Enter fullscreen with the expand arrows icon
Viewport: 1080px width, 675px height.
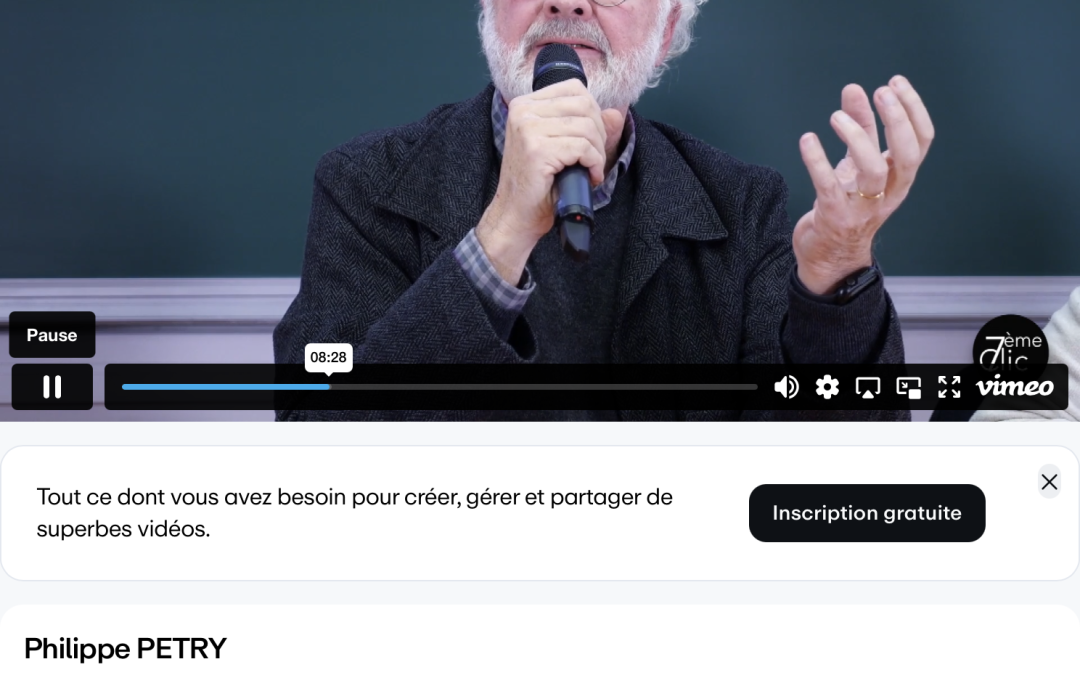949,387
